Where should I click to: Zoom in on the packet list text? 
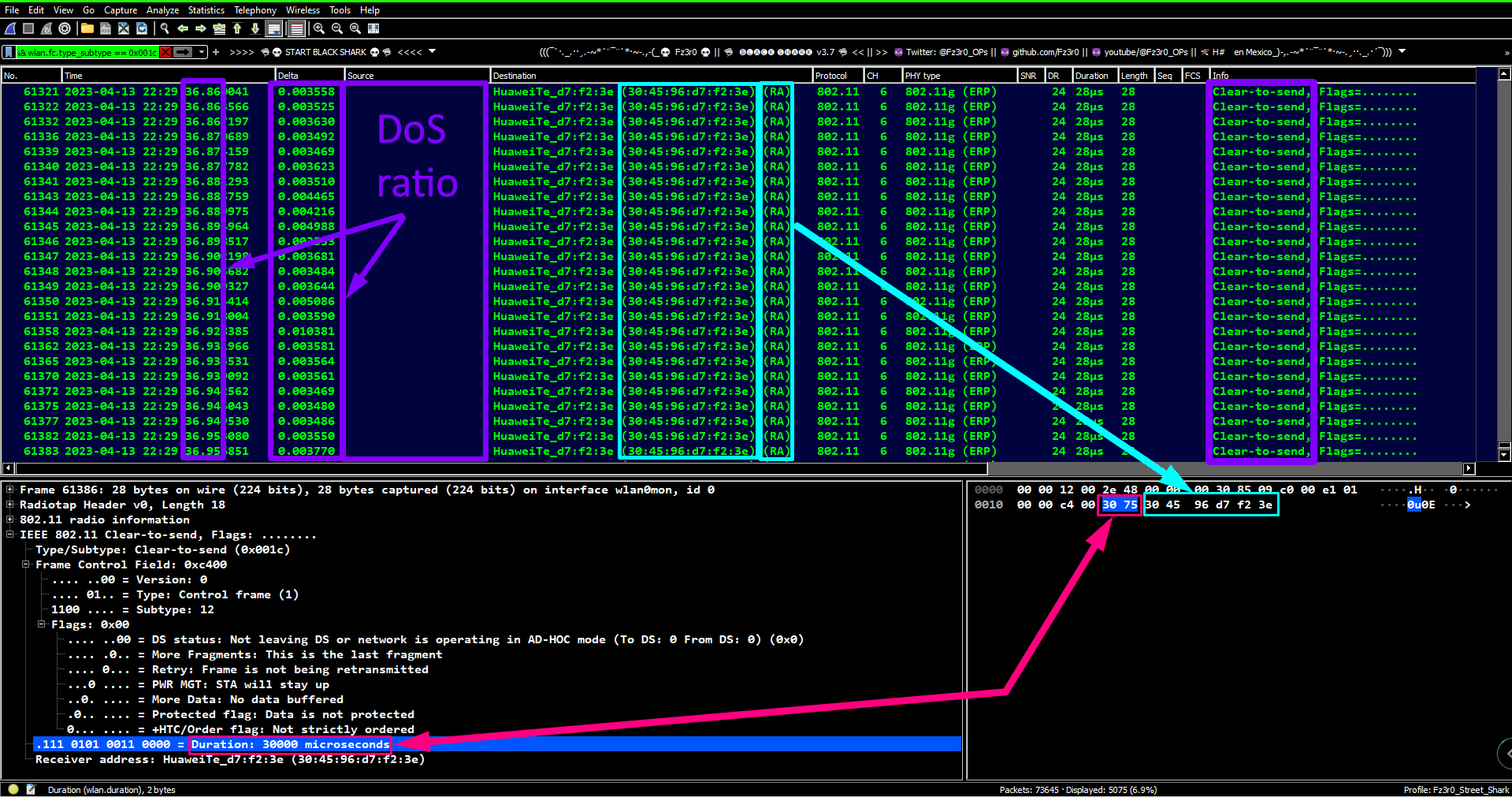pyautogui.click(x=319, y=28)
